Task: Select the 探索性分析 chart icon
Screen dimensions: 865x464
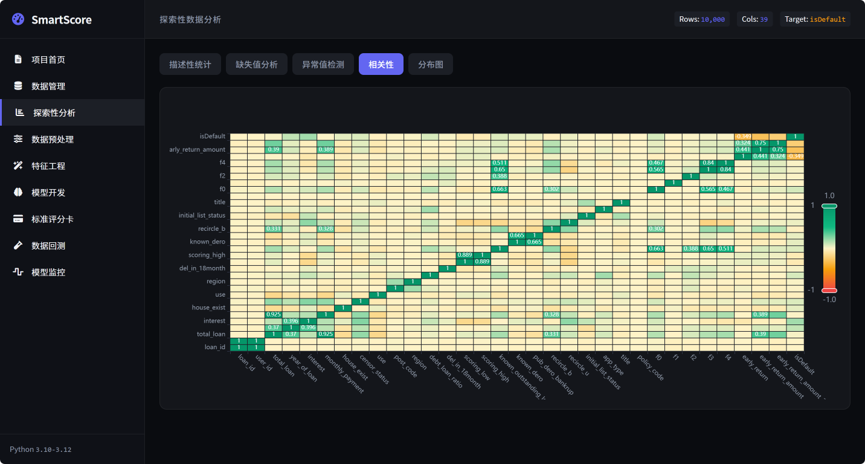Action: click(20, 113)
